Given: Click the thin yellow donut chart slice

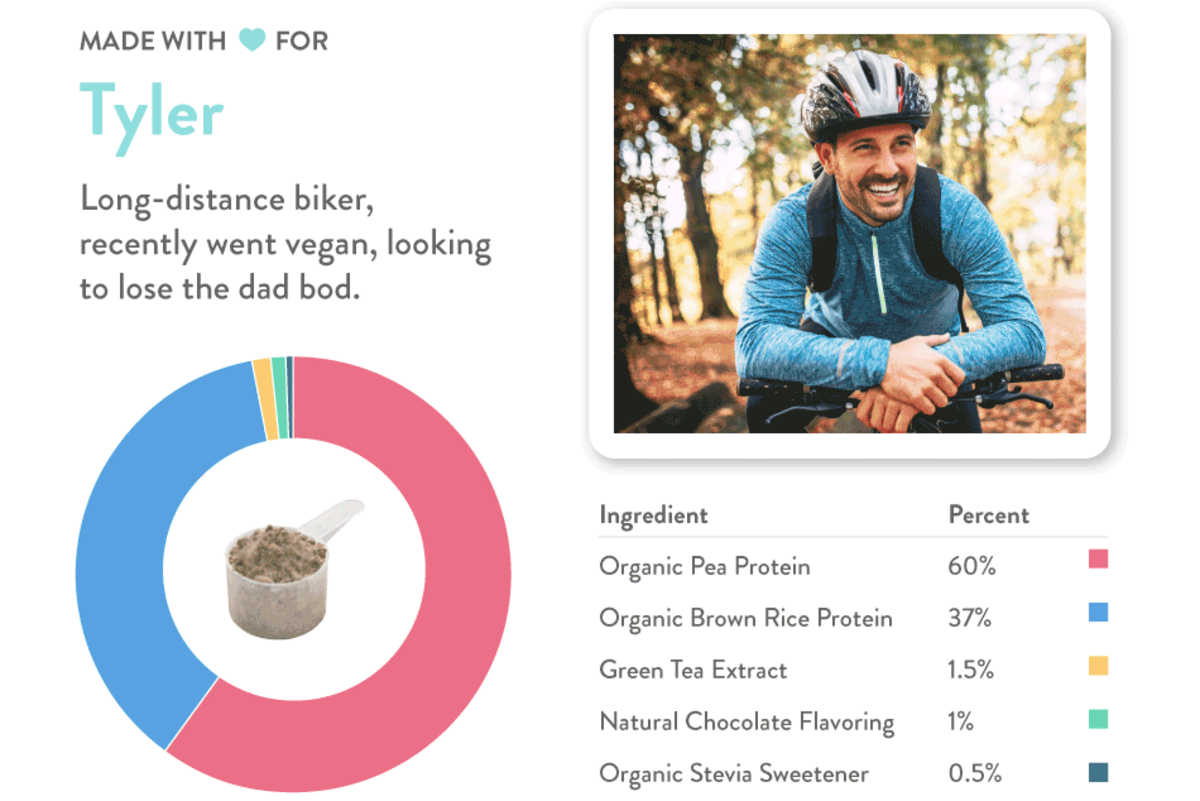Looking at the screenshot, I should tap(264, 399).
